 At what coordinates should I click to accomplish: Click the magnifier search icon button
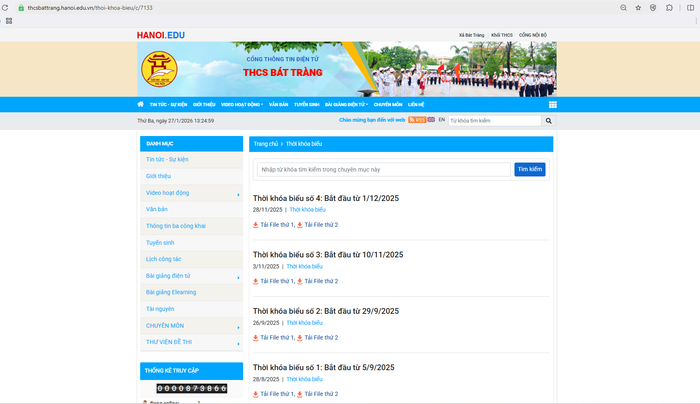click(549, 121)
